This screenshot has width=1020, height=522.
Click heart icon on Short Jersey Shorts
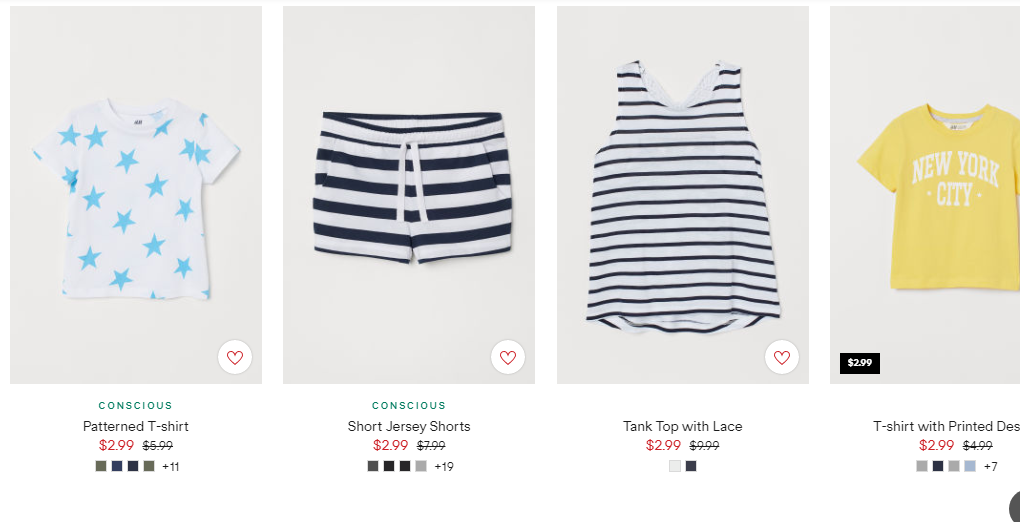[508, 357]
